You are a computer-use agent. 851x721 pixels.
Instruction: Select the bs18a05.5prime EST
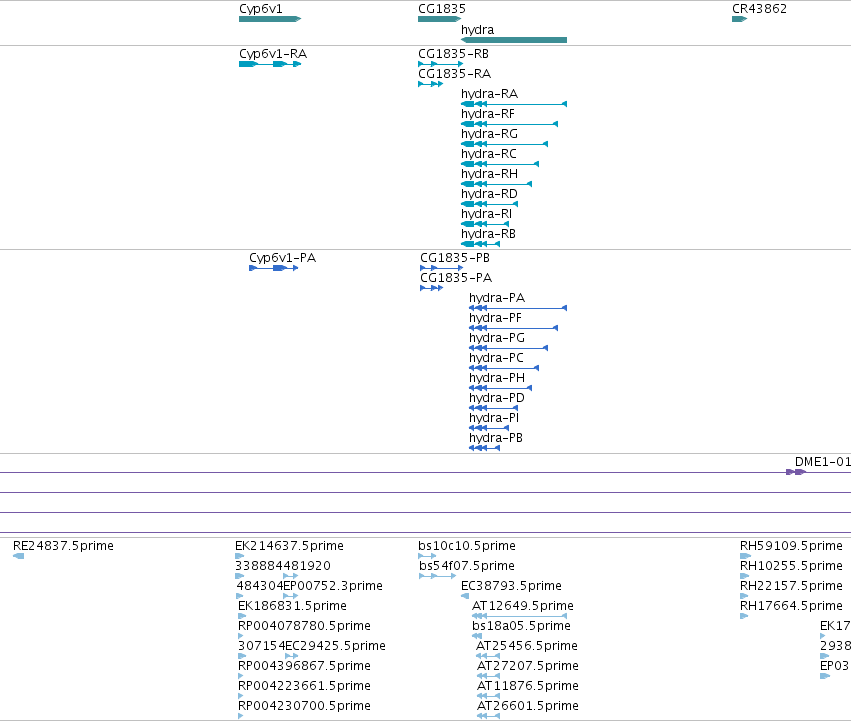(x=477, y=636)
